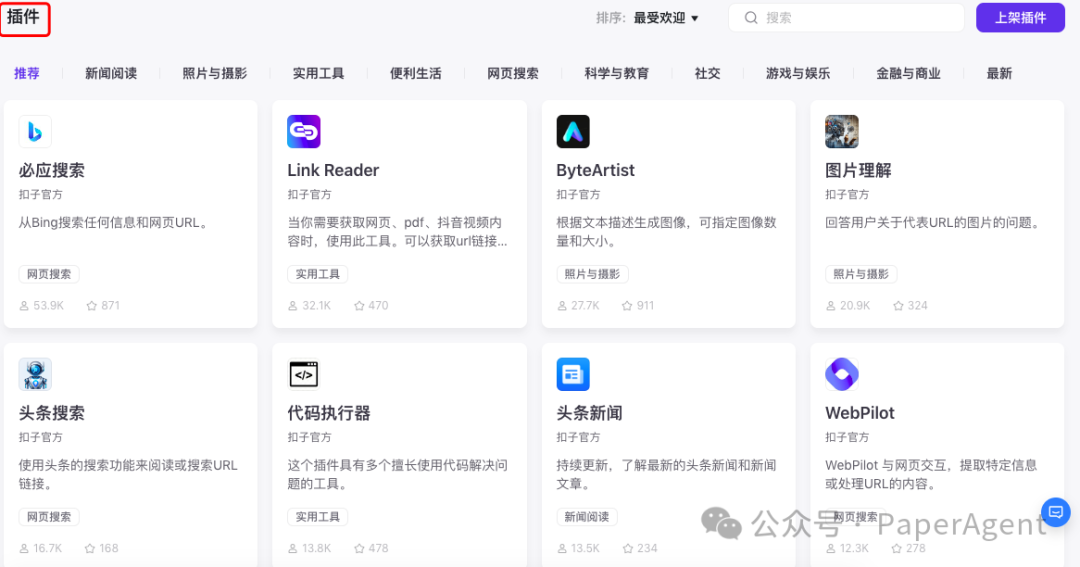Screen dimensions: 1080x567
Task: Click star icon on 图片理解 card
Action: pyautogui.click(x=898, y=306)
